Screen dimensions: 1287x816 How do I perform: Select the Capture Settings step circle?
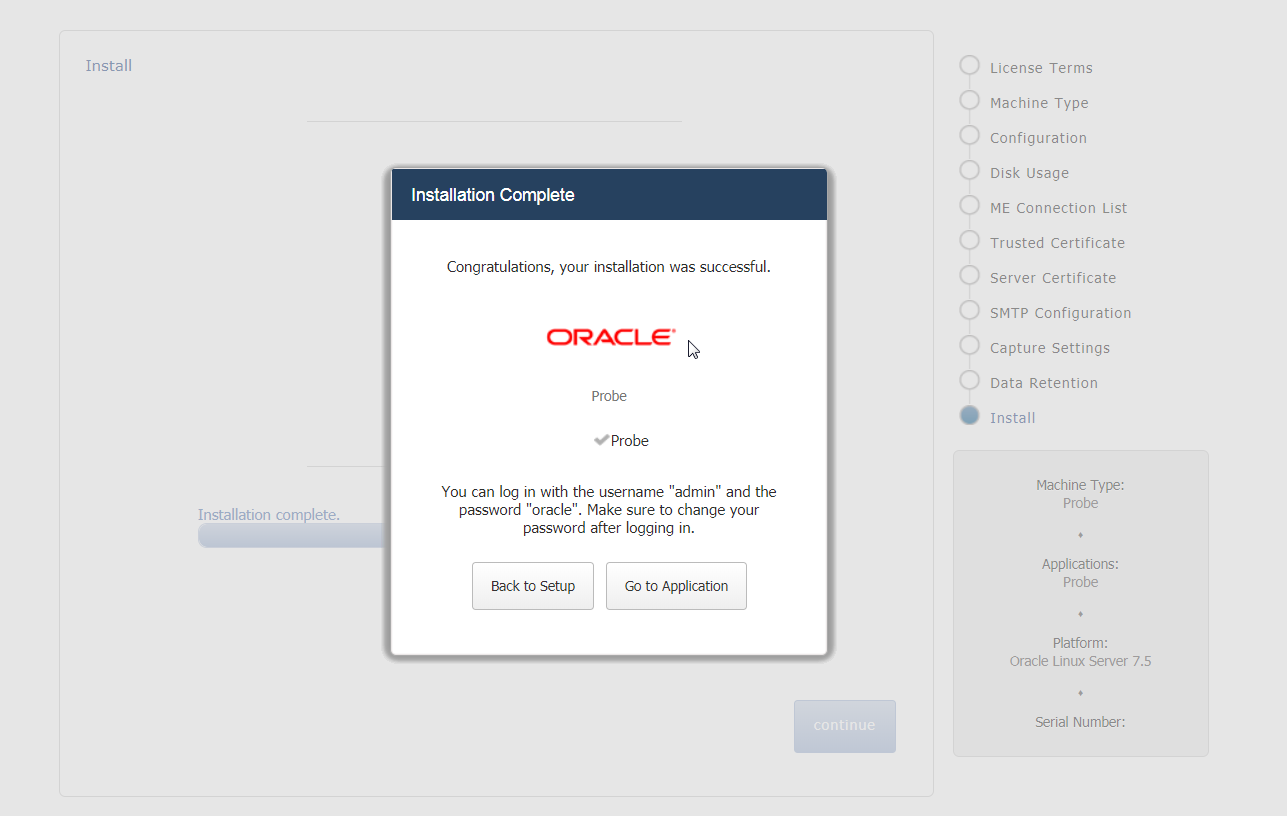tap(969, 345)
